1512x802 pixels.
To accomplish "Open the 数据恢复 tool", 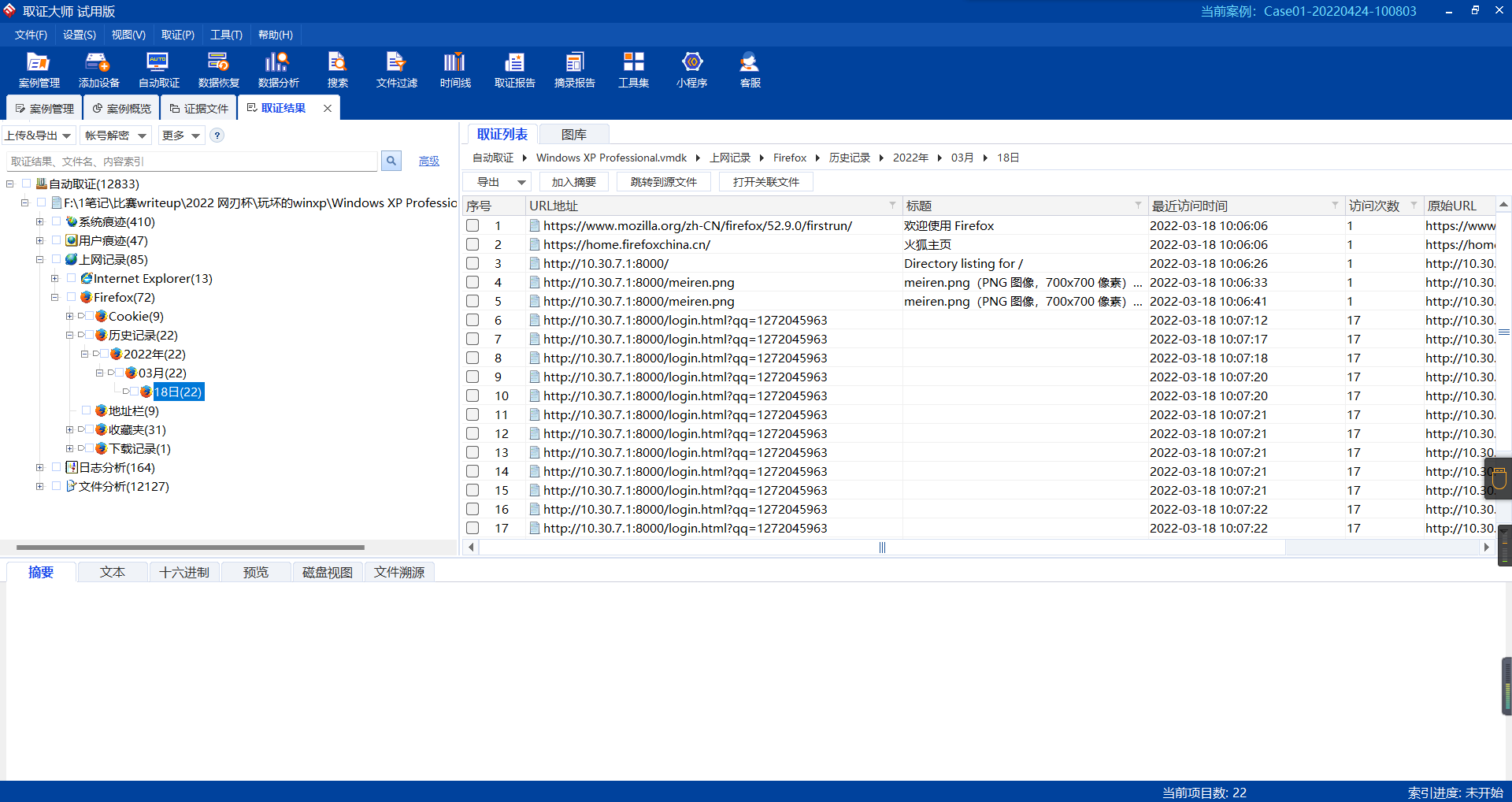I will pyautogui.click(x=218, y=70).
